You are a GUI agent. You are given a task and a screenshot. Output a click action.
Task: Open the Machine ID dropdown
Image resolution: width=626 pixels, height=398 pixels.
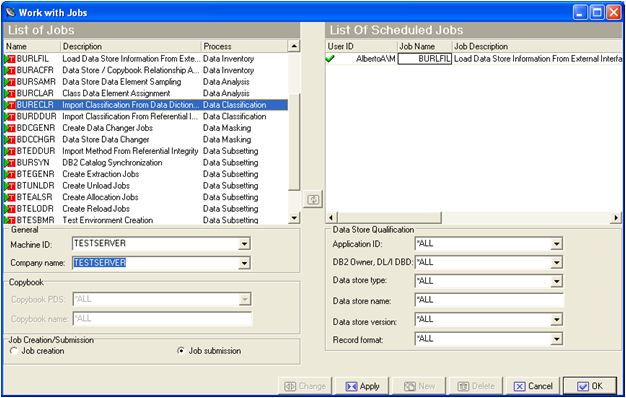point(244,244)
